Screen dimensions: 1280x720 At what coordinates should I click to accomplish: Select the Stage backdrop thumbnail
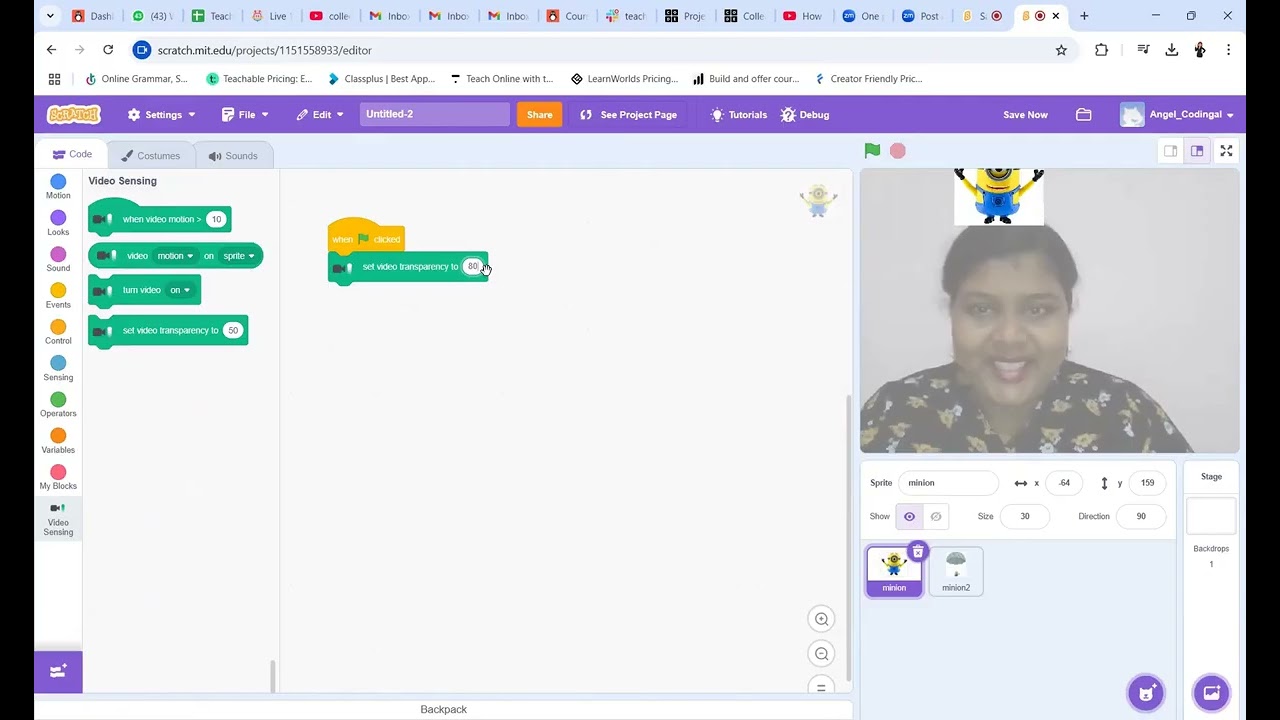click(1211, 516)
